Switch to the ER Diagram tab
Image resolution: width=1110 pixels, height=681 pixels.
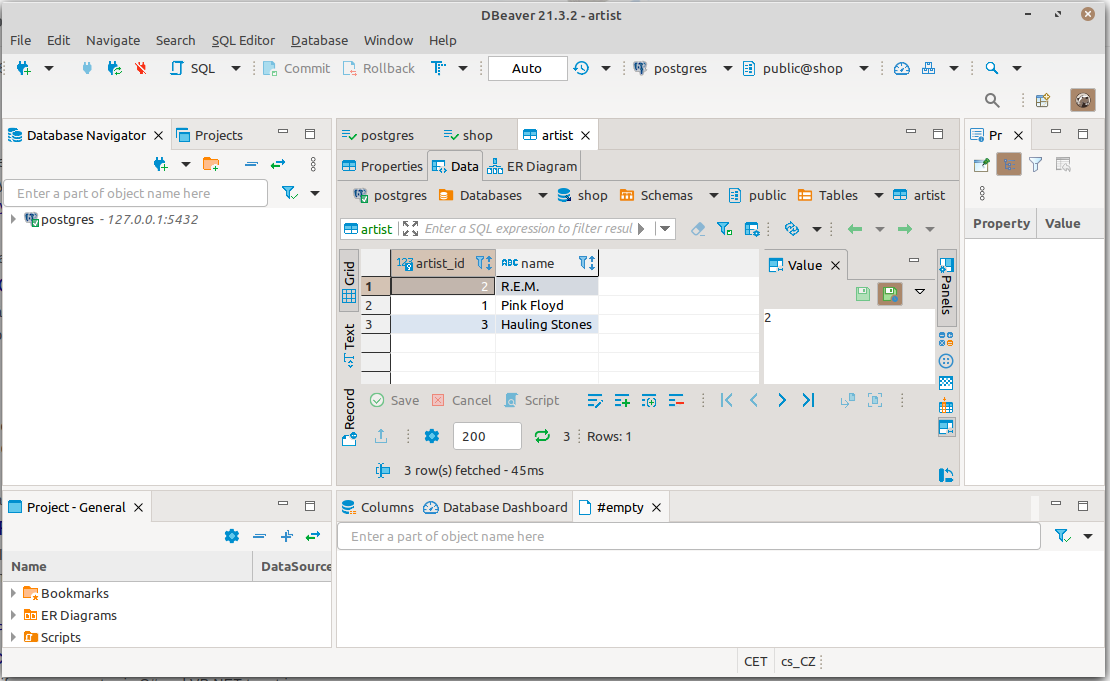click(x=532, y=166)
